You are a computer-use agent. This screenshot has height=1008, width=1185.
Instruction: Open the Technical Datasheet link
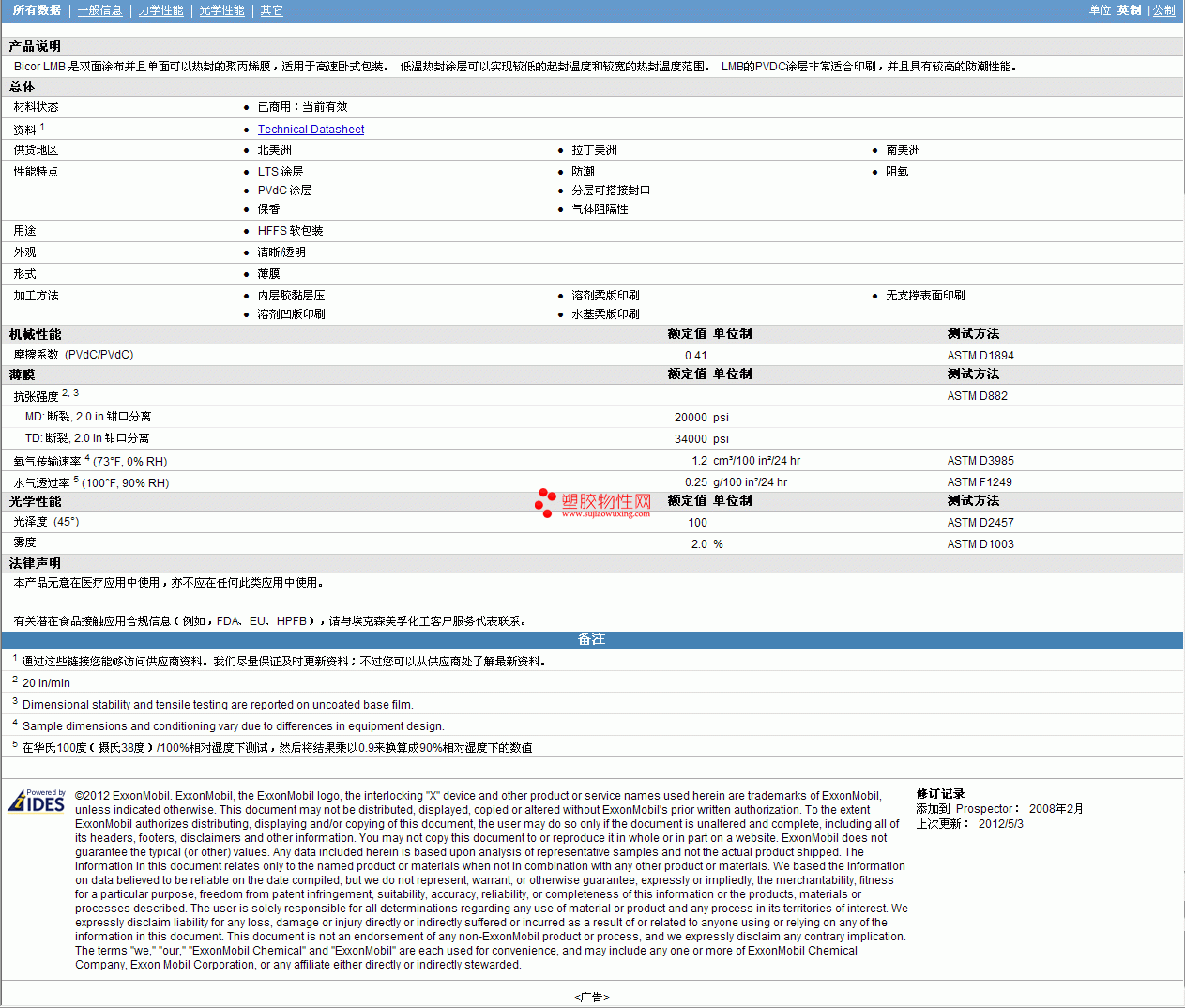(x=311, y=130)
